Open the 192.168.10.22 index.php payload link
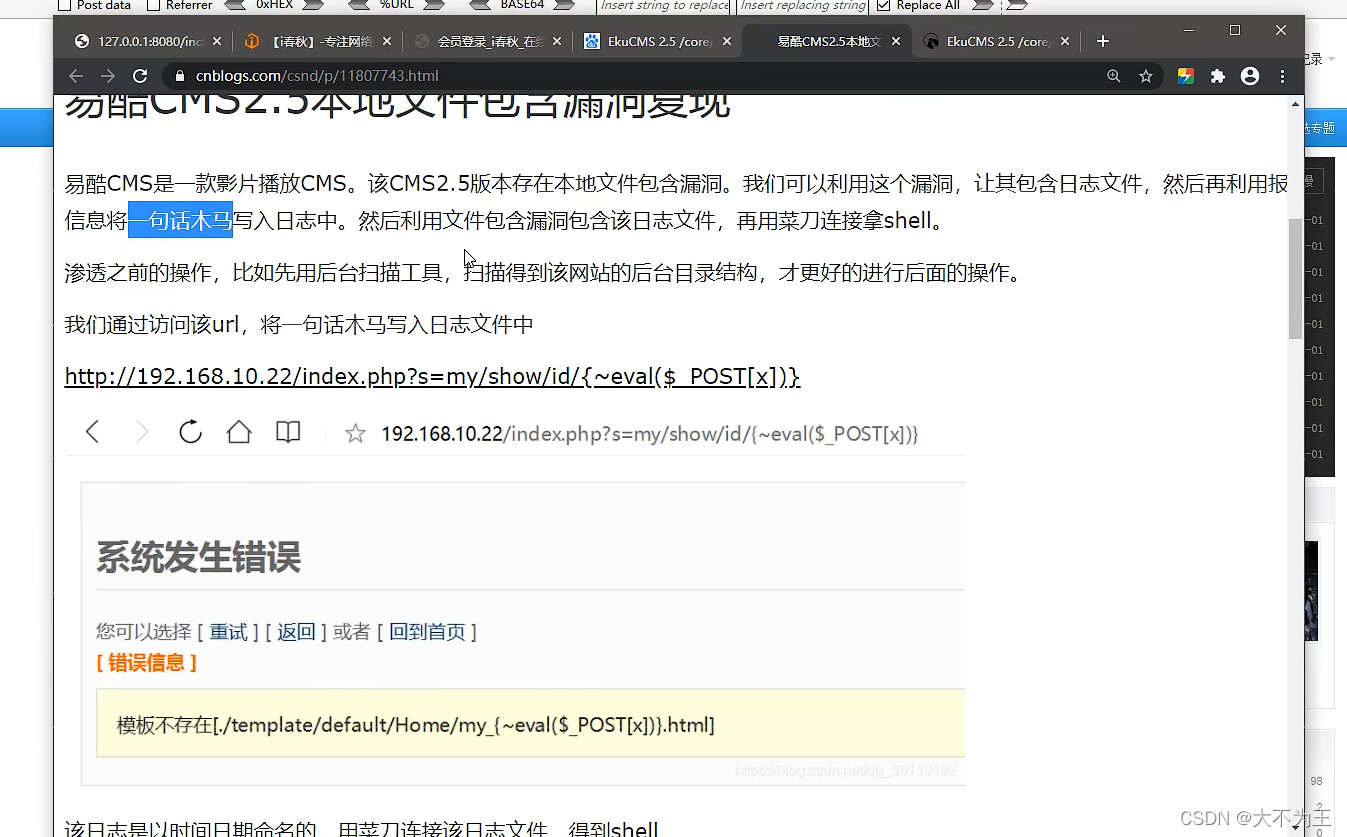This screenshot has height=837, width=1347. coord(432,377)
